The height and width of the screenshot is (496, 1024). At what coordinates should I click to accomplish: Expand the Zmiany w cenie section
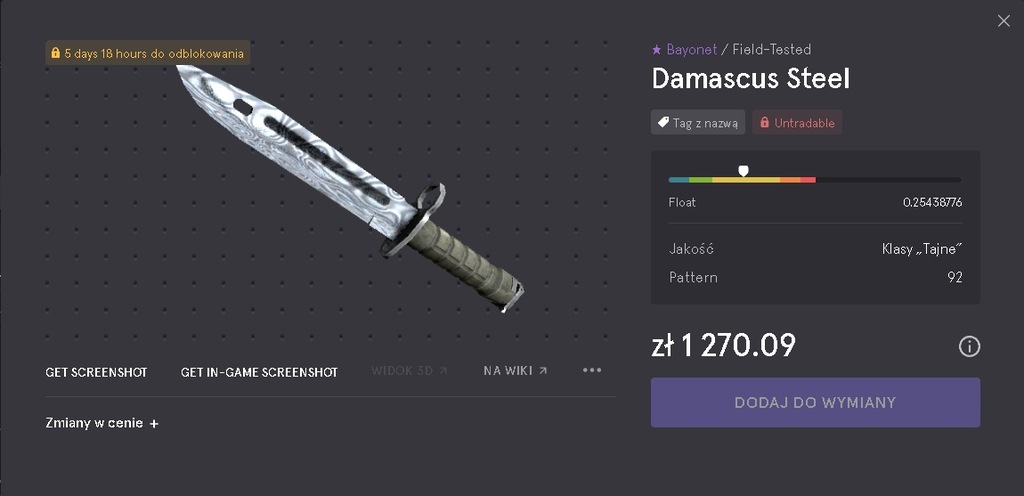pyautogui.click(x=102, y=423)
